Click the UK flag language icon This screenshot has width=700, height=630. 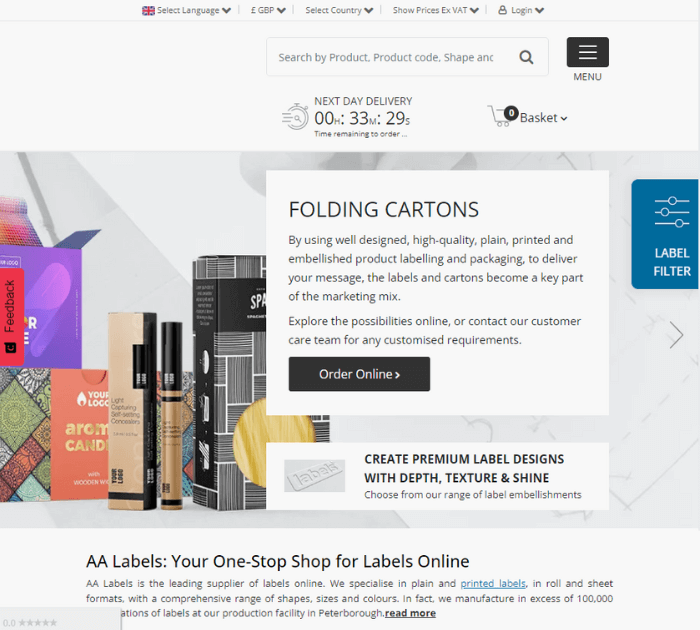pyautogui.click(x=148, y=11)
